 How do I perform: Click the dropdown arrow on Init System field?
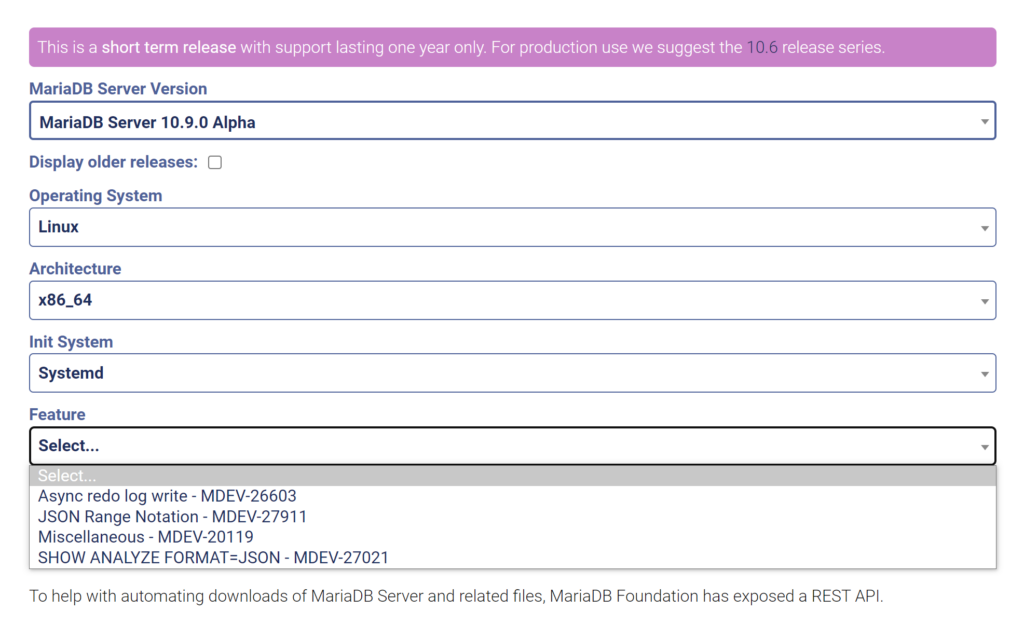(x=983, y=372)
